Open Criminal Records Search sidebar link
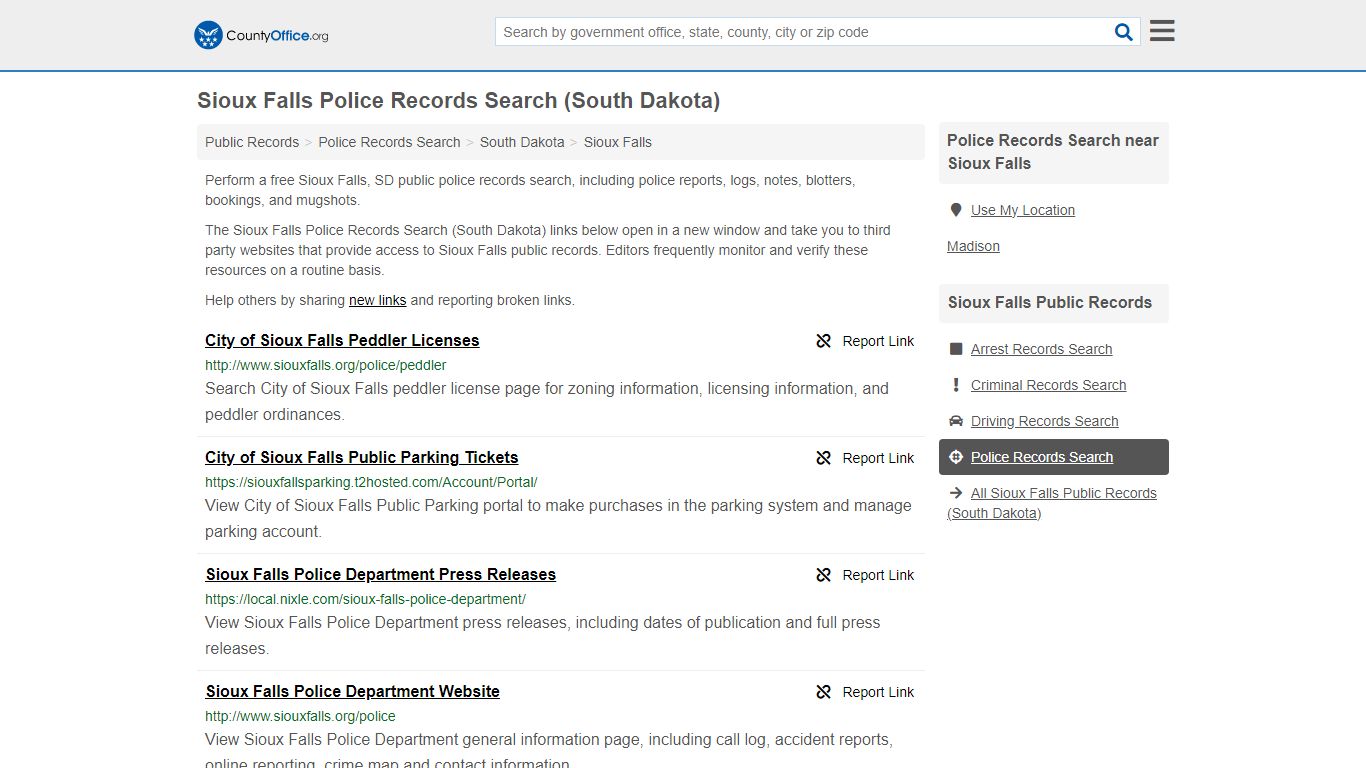 click(1048, 385)
